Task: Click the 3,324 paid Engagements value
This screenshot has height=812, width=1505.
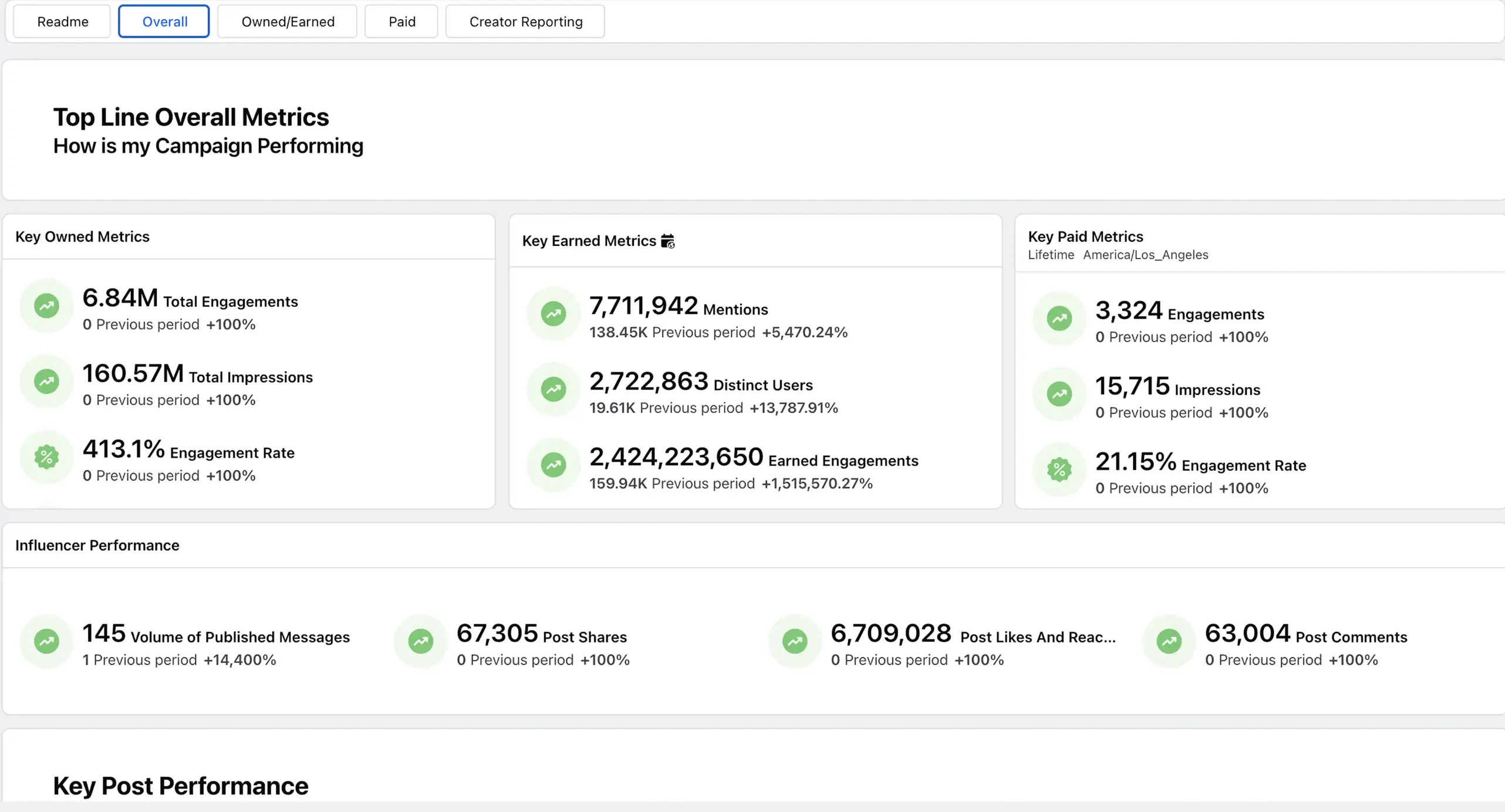Action: pos(1129,310)
